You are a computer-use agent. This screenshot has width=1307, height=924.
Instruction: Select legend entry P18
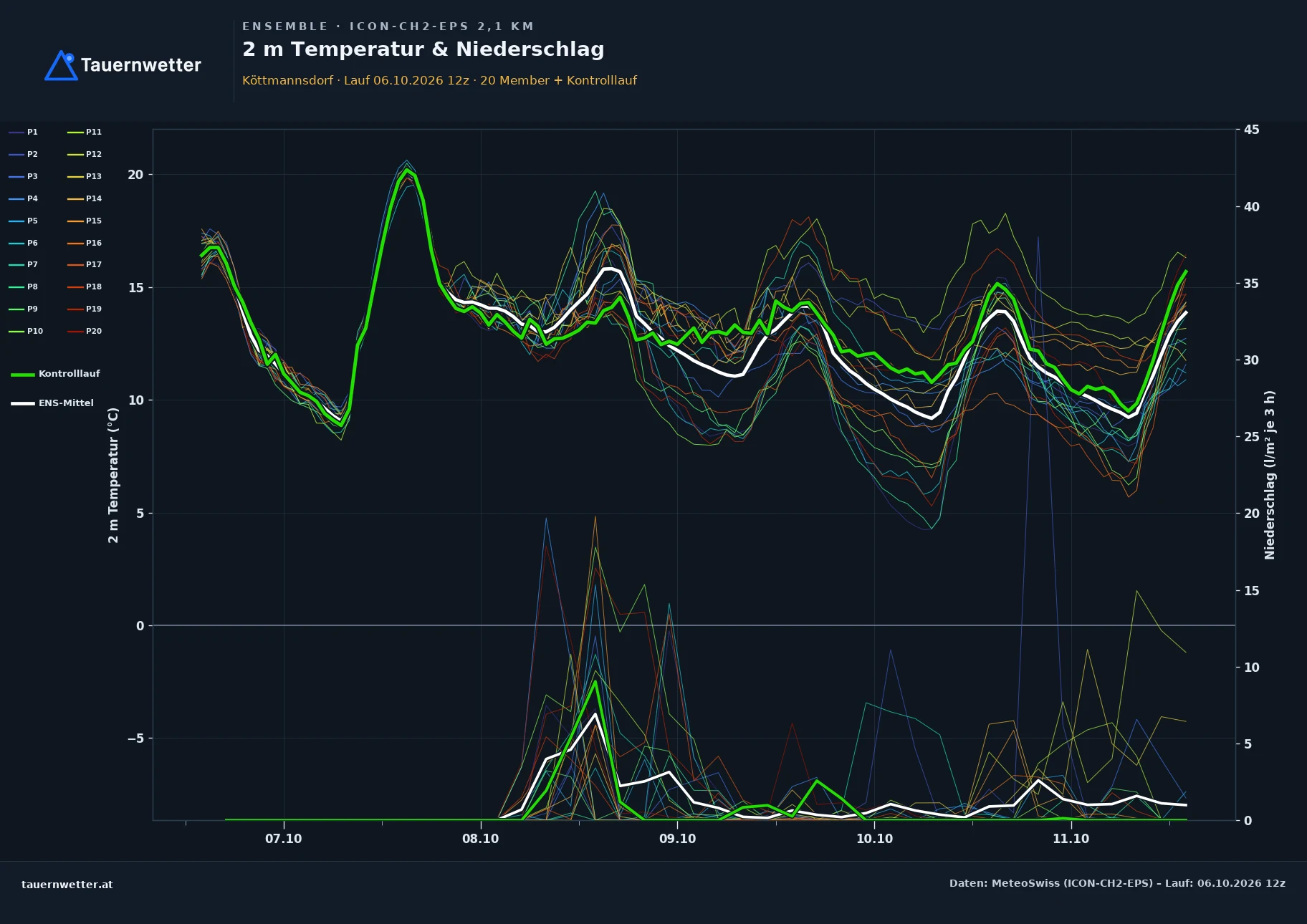point(85,287)
